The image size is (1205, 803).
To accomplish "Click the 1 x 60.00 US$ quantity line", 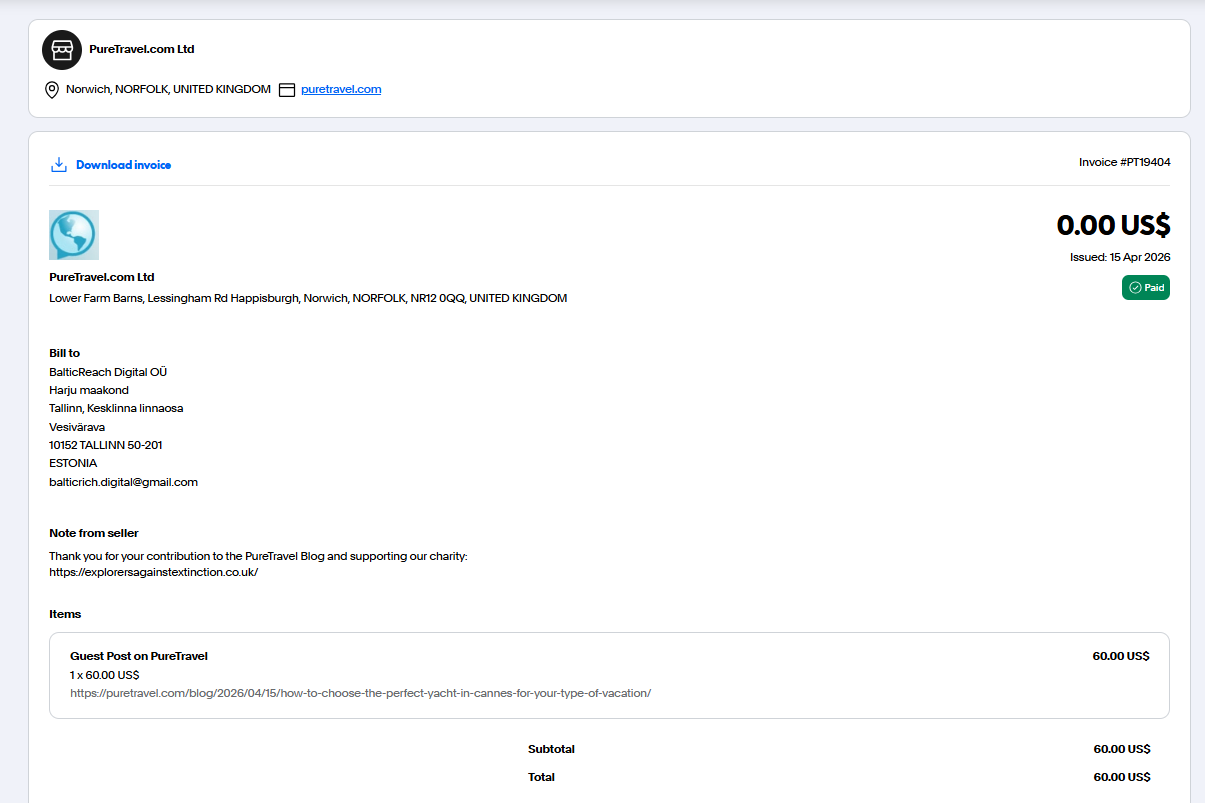I will coord(105,675).
